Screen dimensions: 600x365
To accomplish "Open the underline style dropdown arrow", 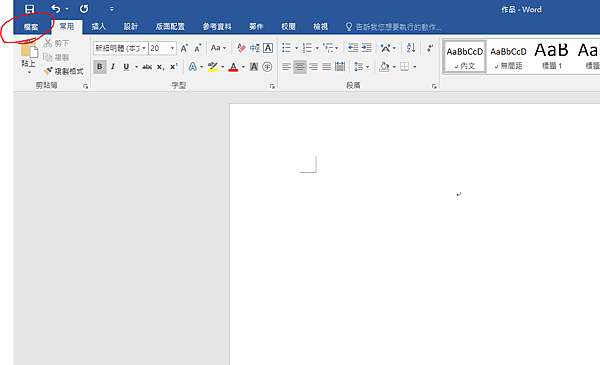I will click(x=136, y=67).
